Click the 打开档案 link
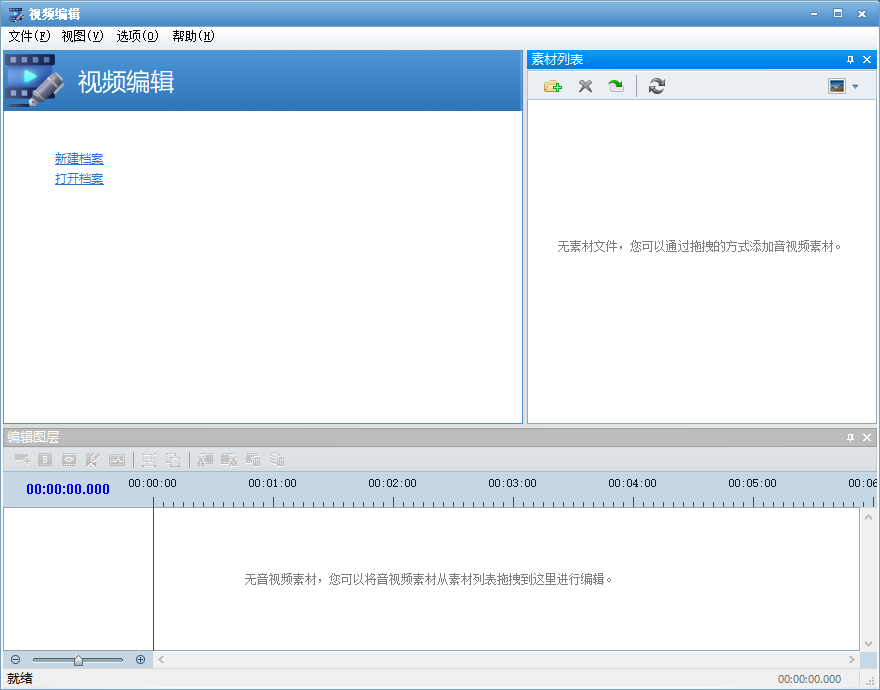The height and width of the screenshot is (690, 880). [x=79, y=179]
